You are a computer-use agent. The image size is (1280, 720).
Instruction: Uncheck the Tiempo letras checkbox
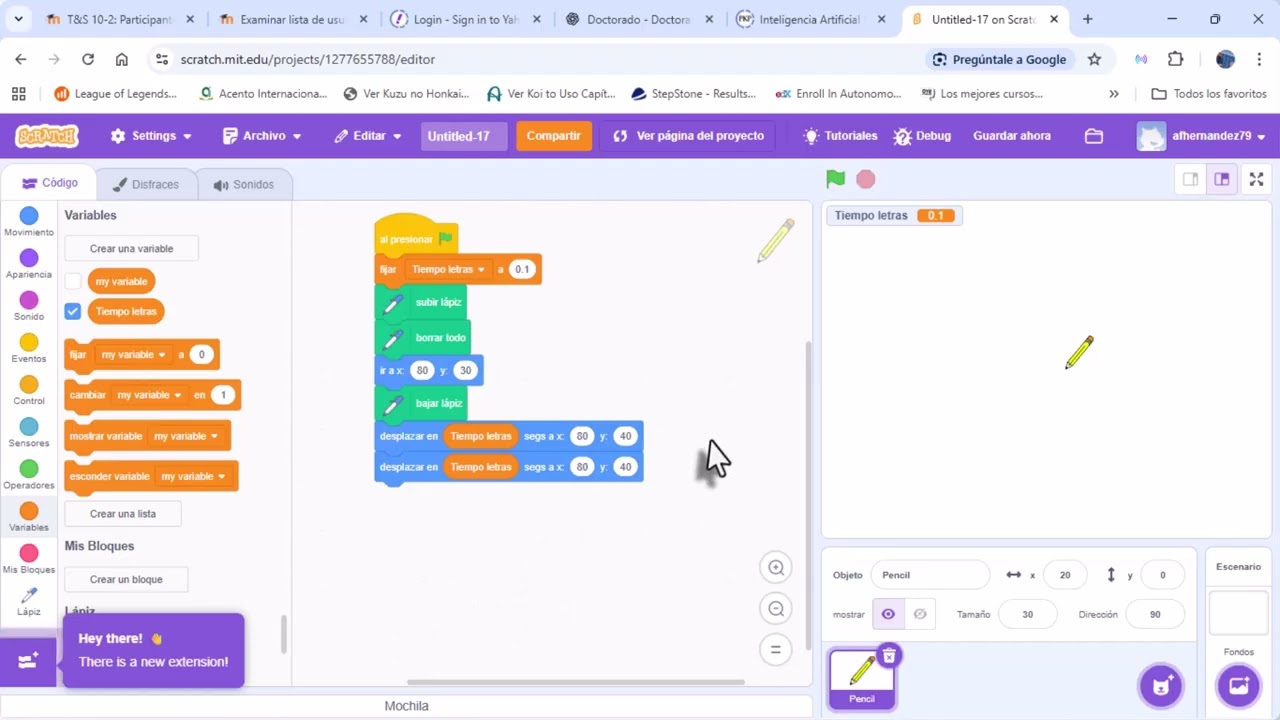tap(73, 311)
